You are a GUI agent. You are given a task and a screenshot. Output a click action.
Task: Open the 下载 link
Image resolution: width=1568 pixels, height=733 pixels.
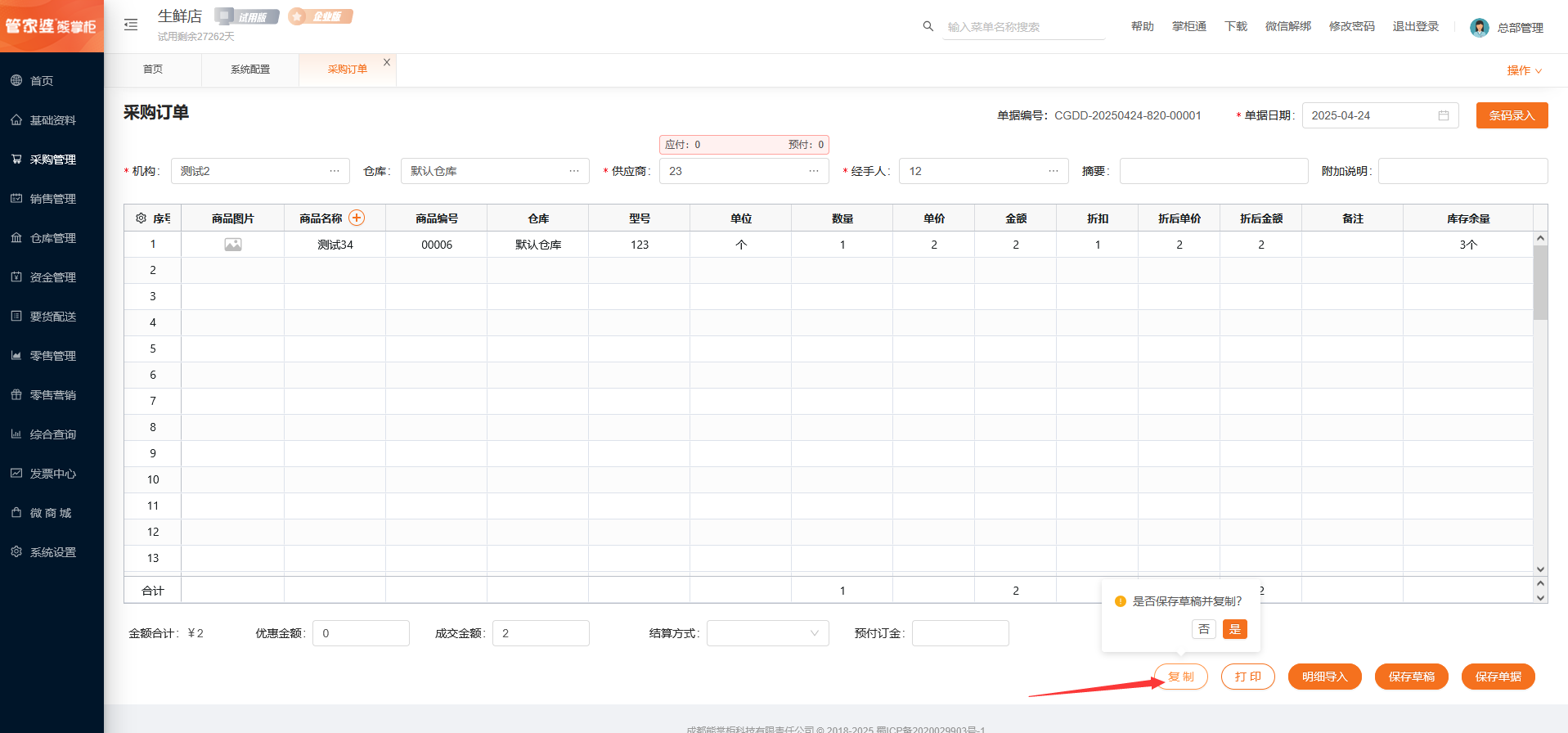click(1236, 26)
